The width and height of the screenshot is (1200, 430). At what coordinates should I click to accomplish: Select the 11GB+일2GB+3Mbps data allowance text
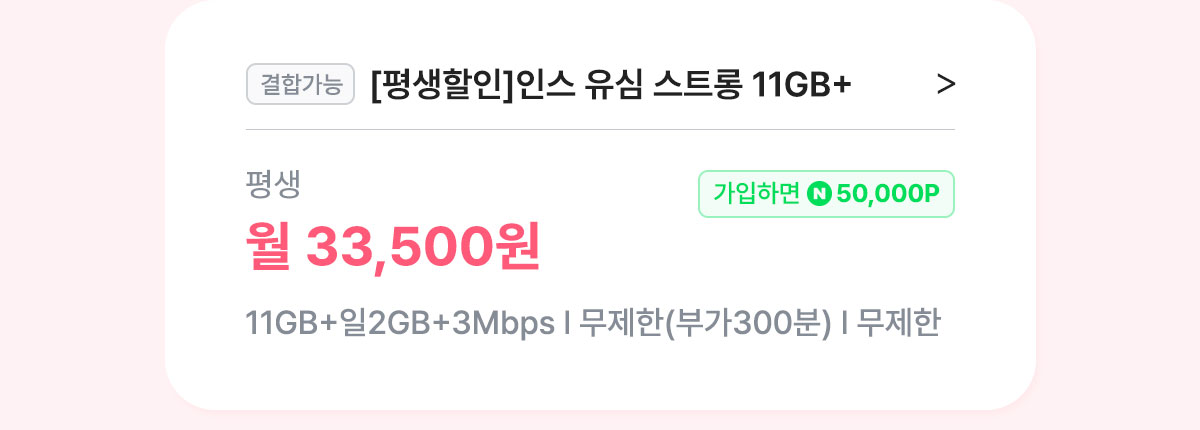coord(400,325)
